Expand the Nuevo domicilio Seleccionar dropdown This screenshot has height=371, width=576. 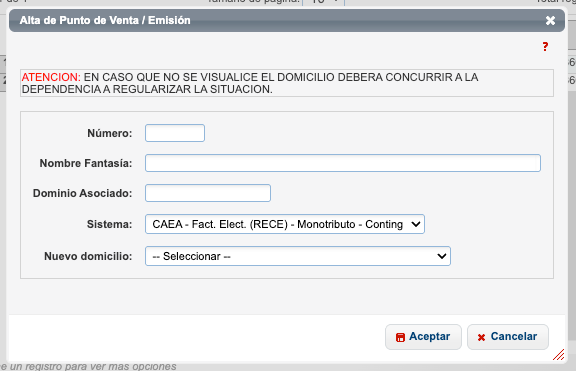point(298,256)
